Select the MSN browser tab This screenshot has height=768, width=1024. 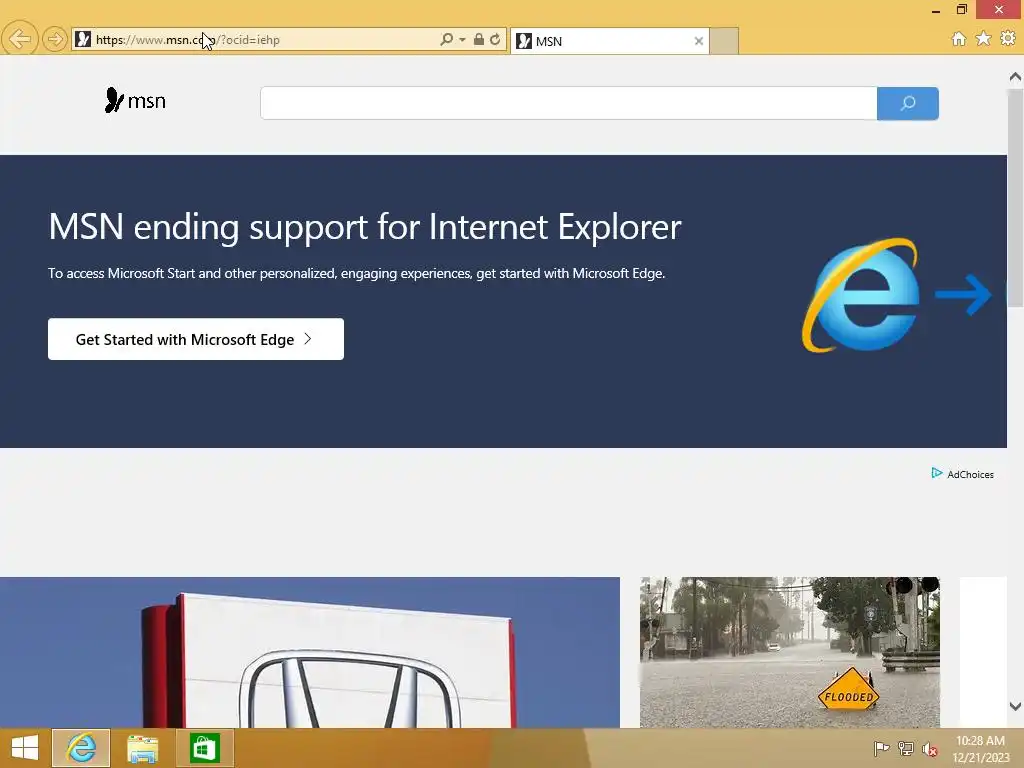pos(609,41)
